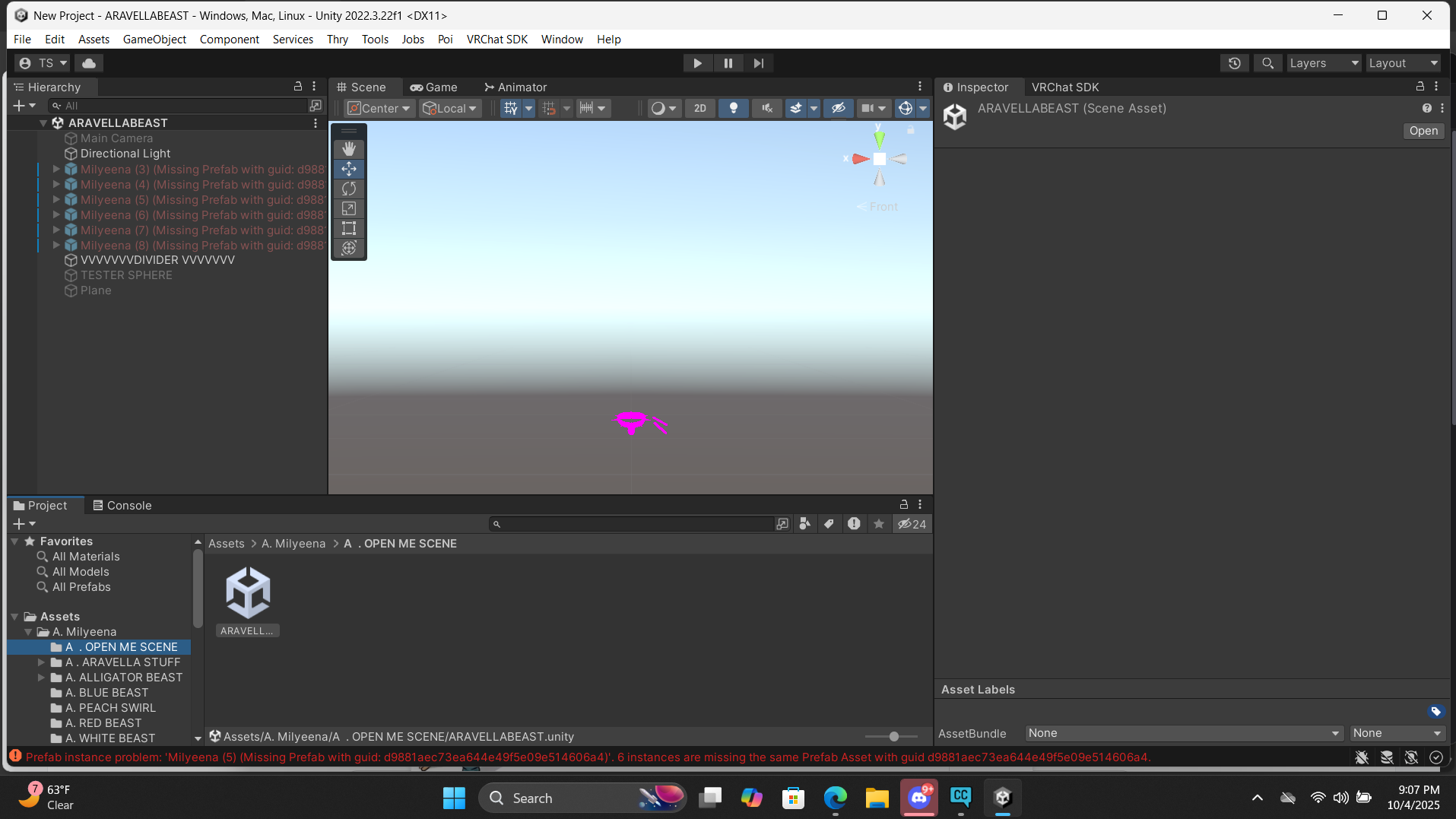
Task: Open the Center pivot dropdown
Action: [379, 108]
